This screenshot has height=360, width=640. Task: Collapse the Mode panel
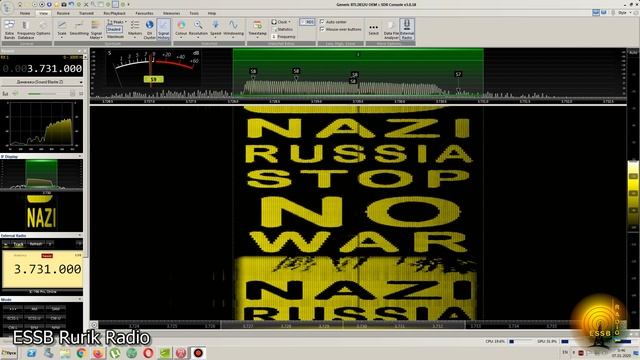[x=80, y=299]
